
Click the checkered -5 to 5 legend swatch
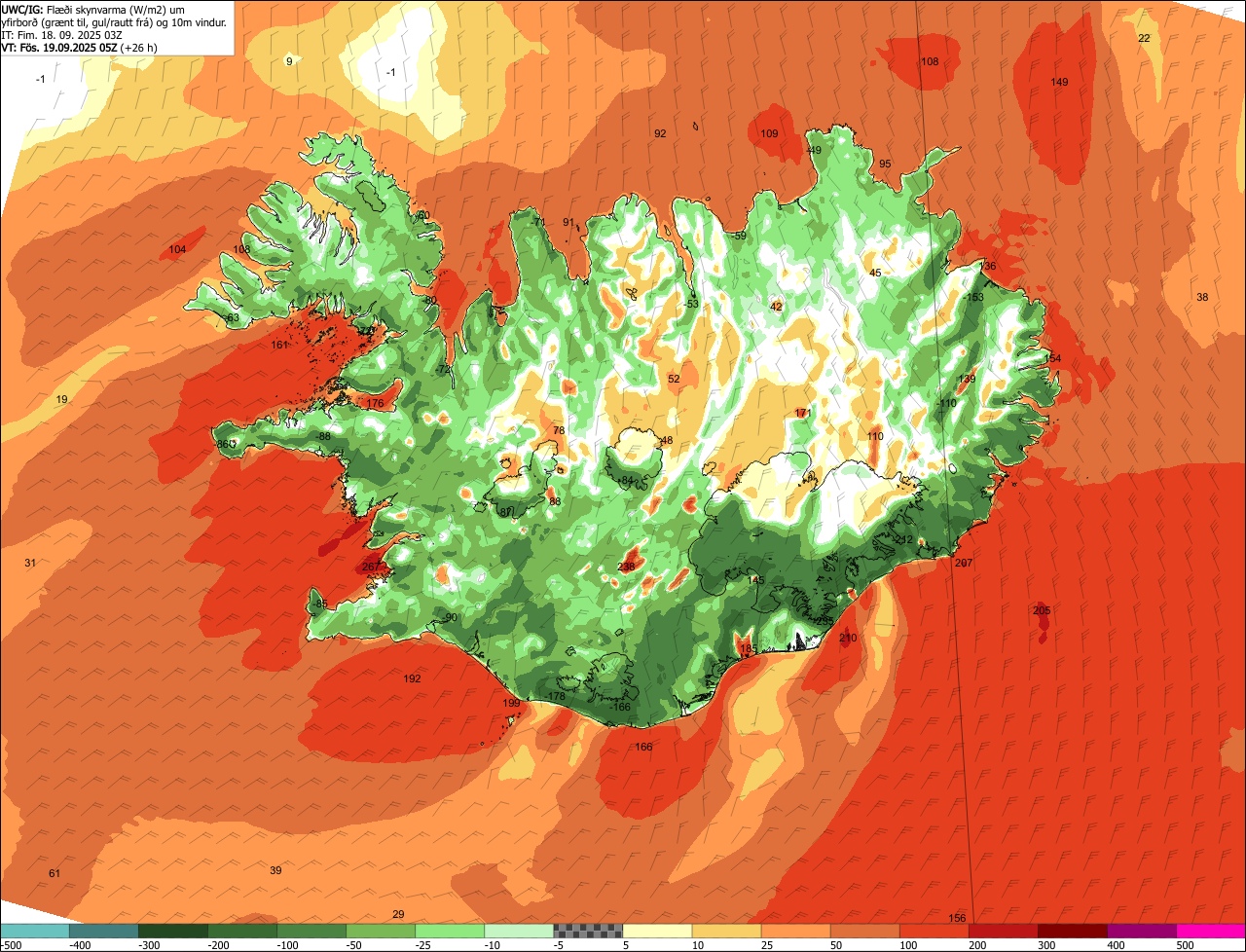pyautogui.click(x=588, y=931)
